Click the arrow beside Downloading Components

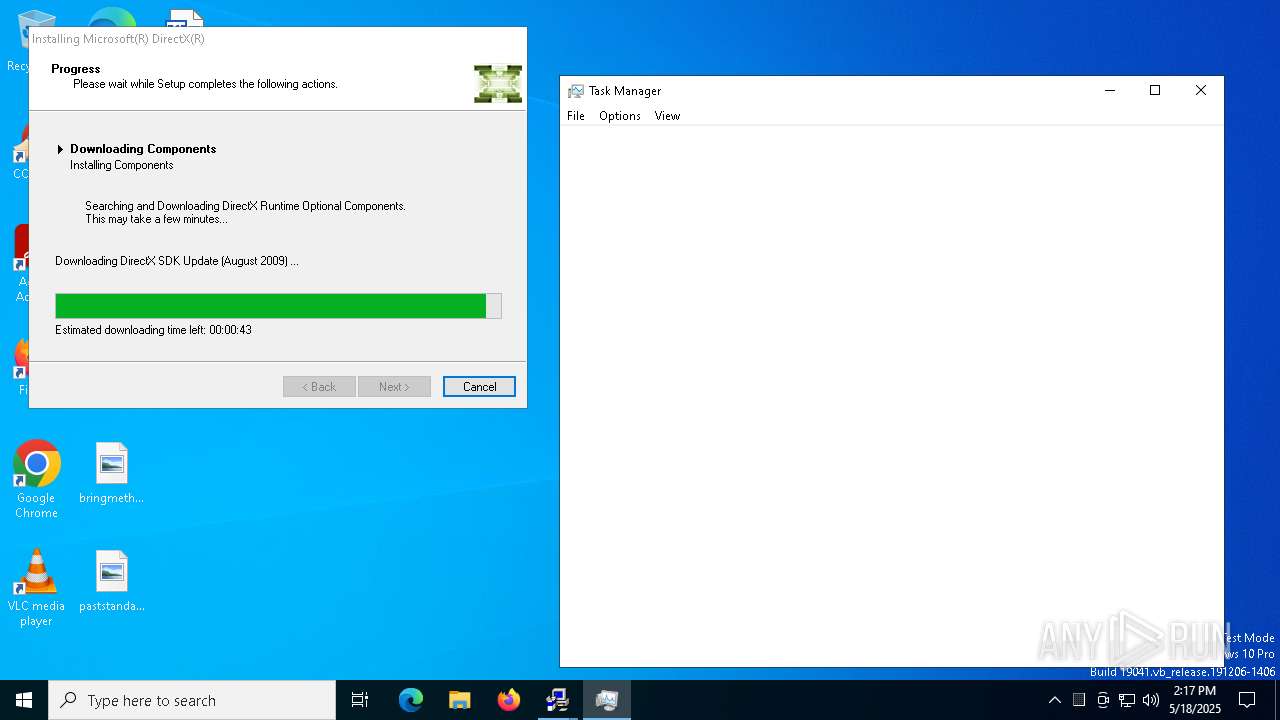tap(60, 149)
